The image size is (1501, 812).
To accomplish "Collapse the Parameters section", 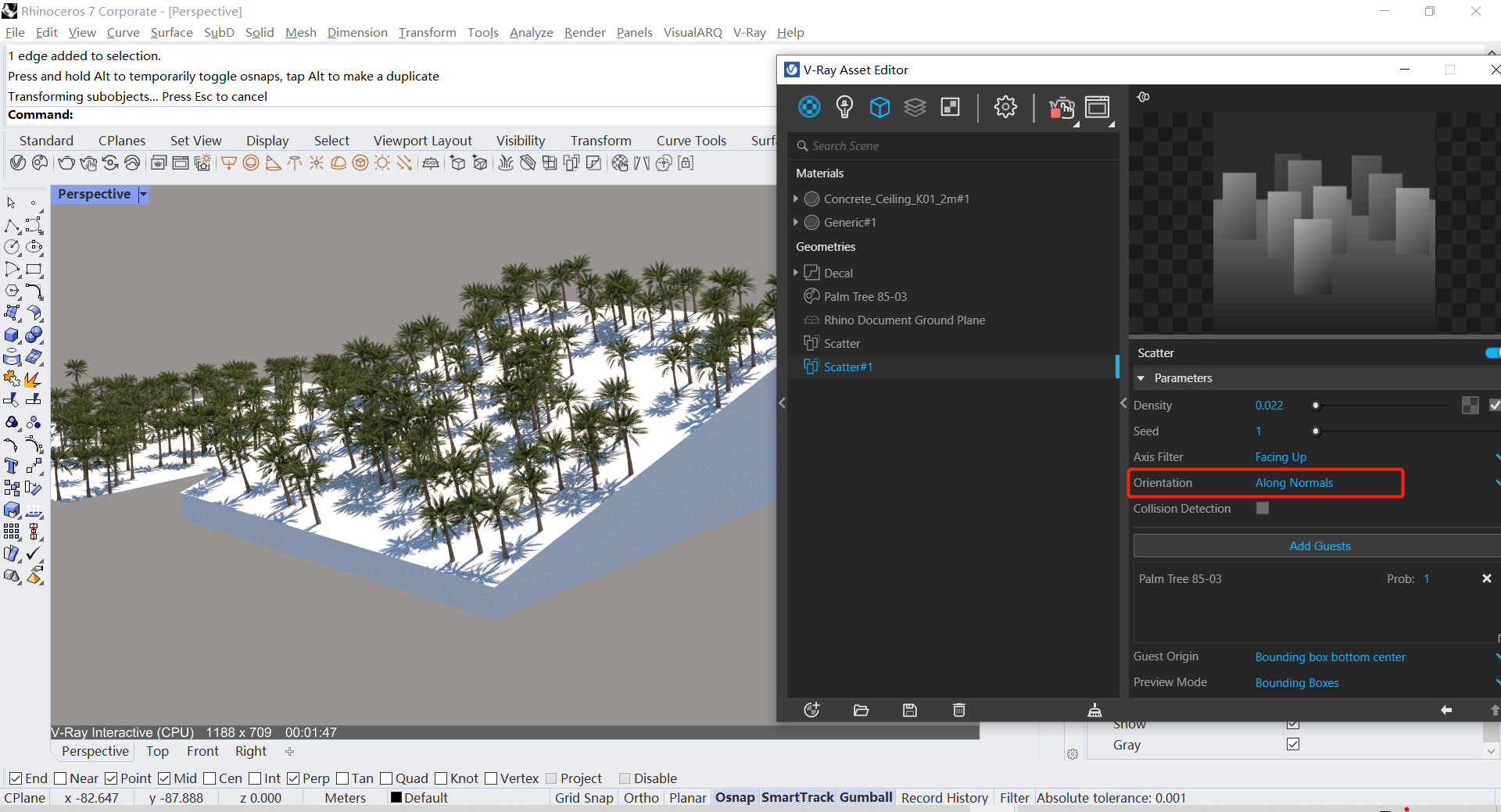I will (x=1141, y=378).
